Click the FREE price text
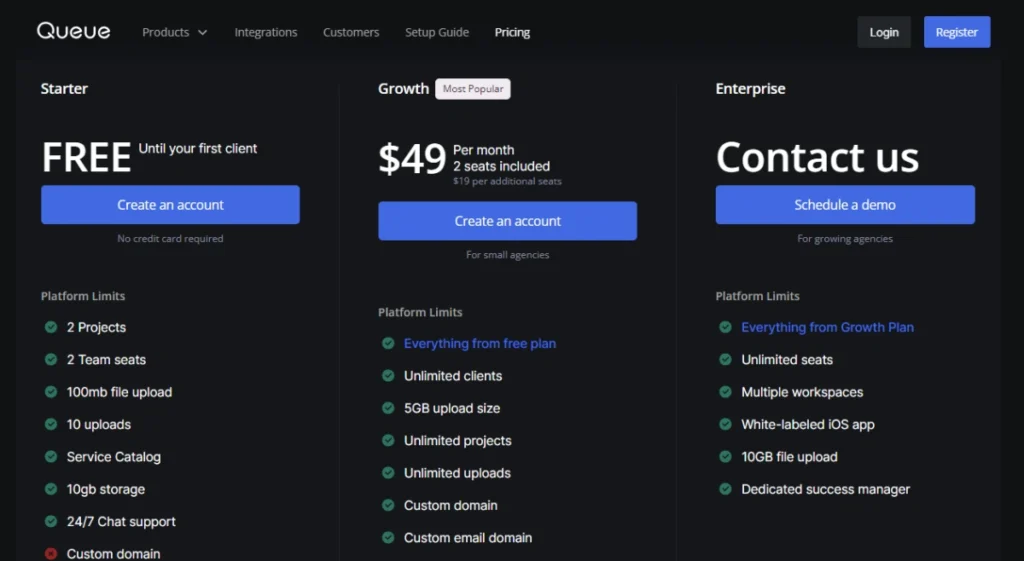 (86, 157)
